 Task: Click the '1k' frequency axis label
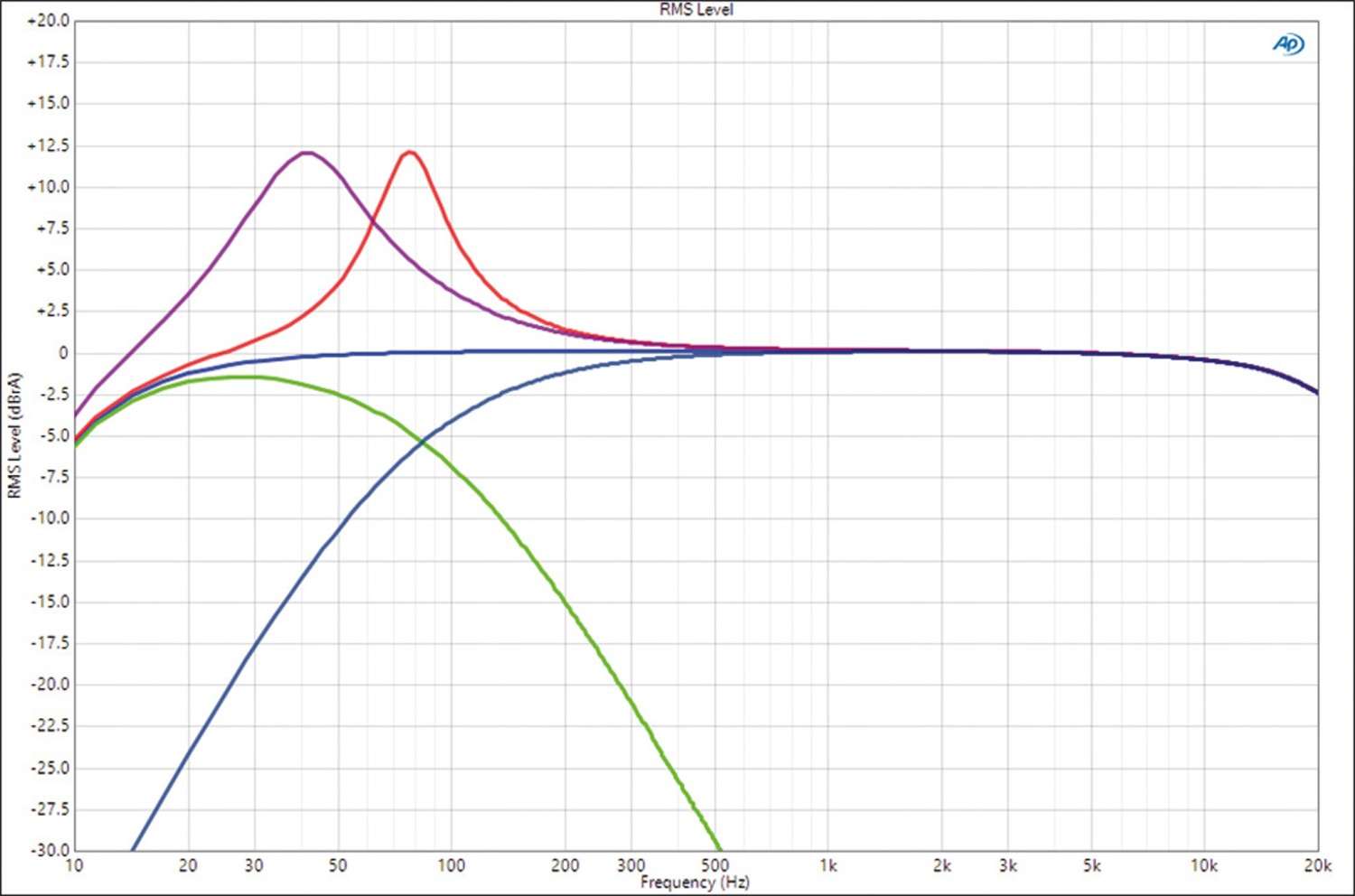(828, 865)
